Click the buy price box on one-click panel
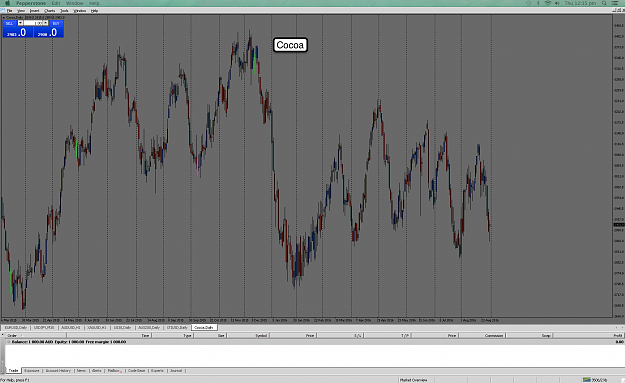The height and width of the screenshot is (383, 625). [x=48, y=32]
